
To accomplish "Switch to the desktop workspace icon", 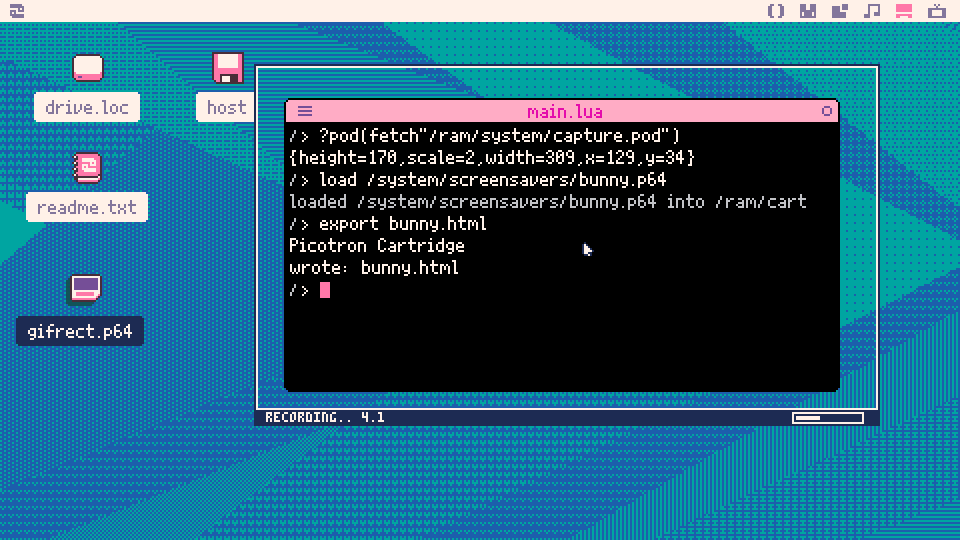I will (904, 11).
